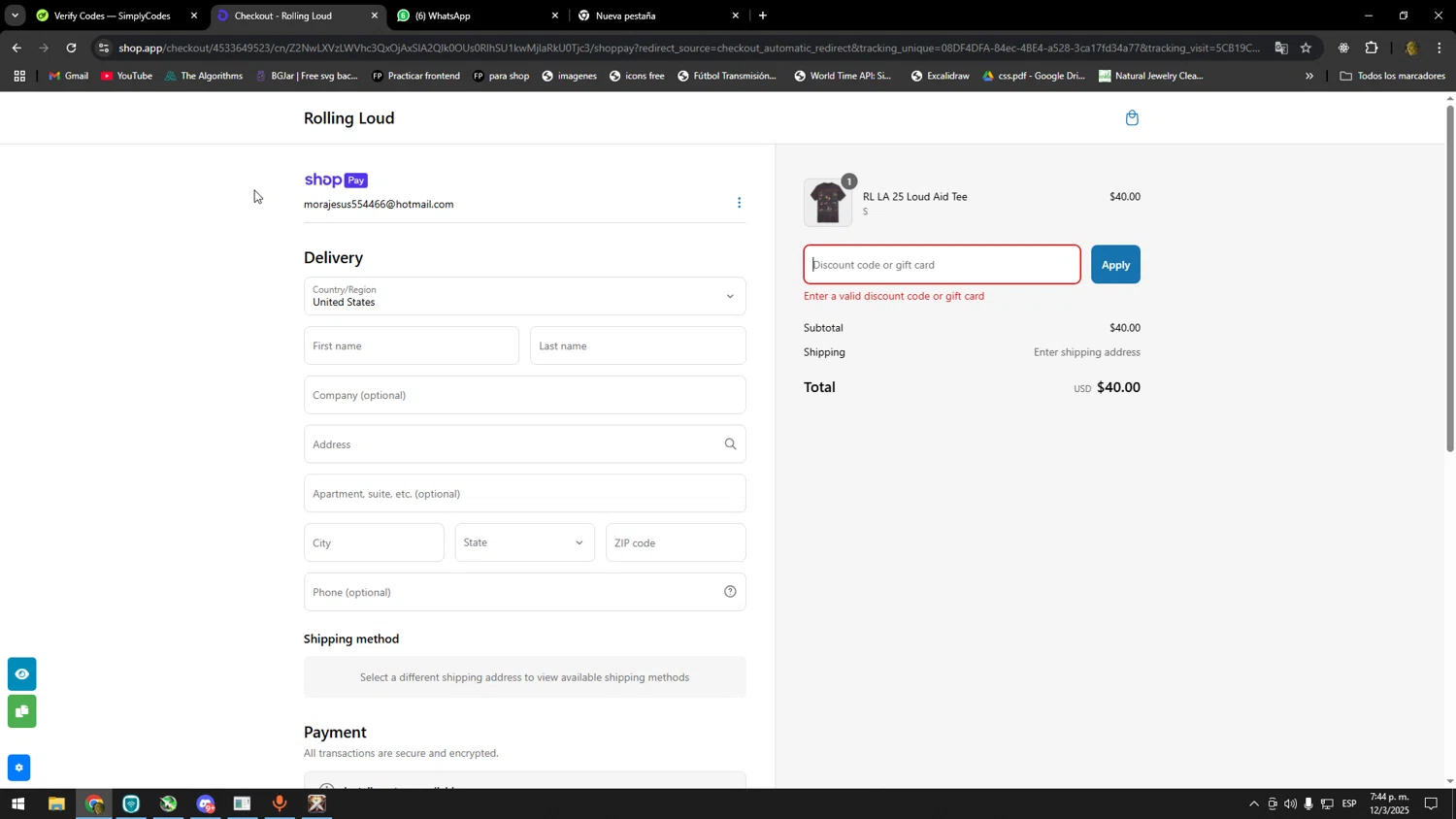Open the Chrome extensions puzzle icon
The image size is (1456, 819).
[1372, 48]
